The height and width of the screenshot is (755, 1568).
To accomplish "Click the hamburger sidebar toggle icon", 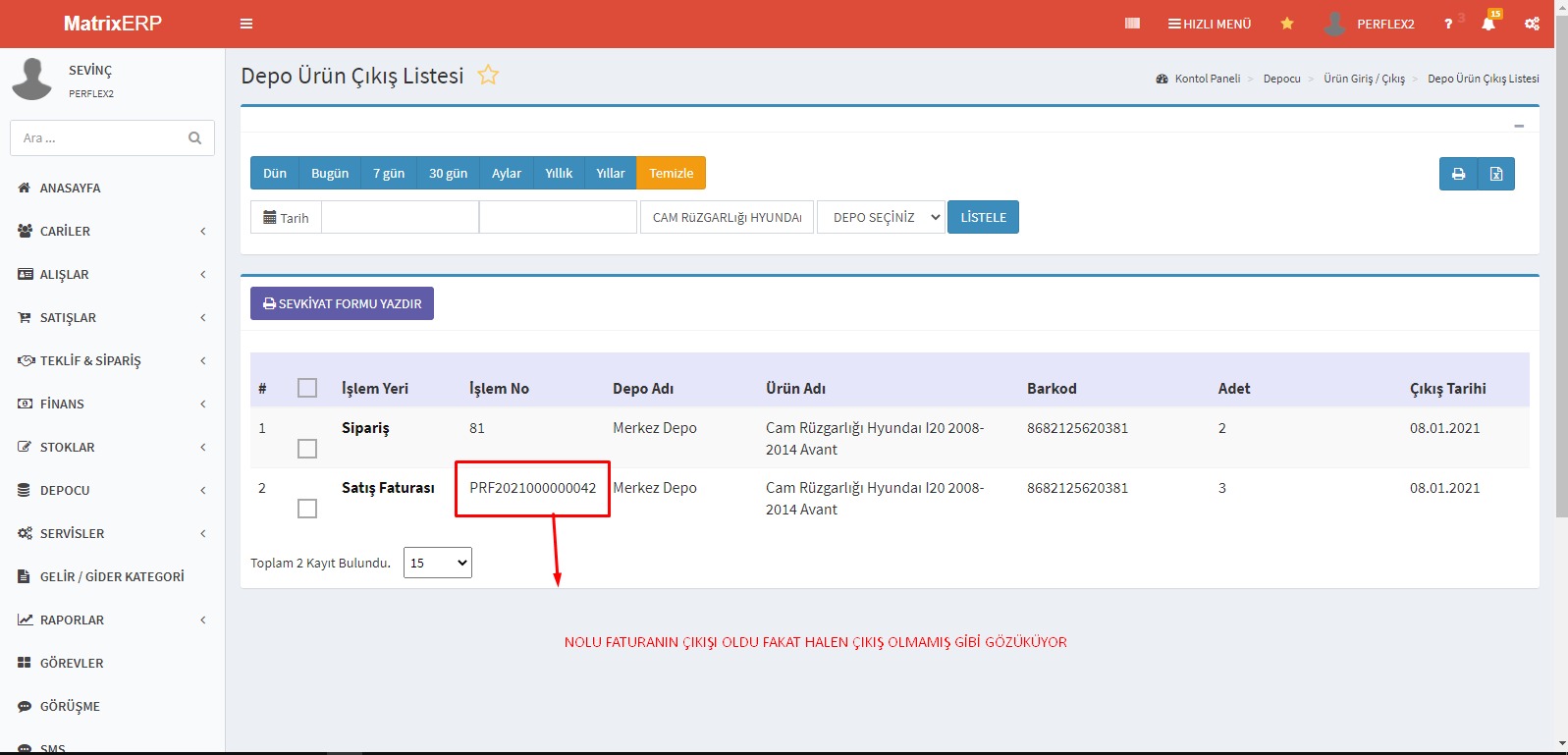I will (246, 24).
